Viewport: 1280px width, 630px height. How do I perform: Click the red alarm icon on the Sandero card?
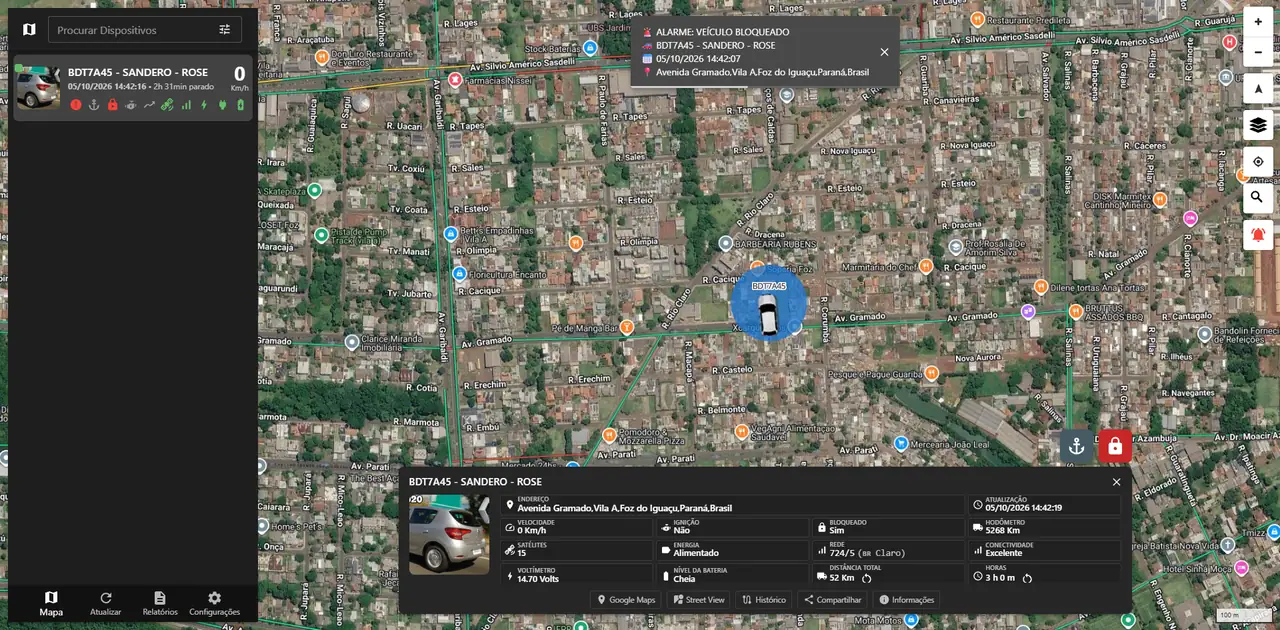click(76, 105)
